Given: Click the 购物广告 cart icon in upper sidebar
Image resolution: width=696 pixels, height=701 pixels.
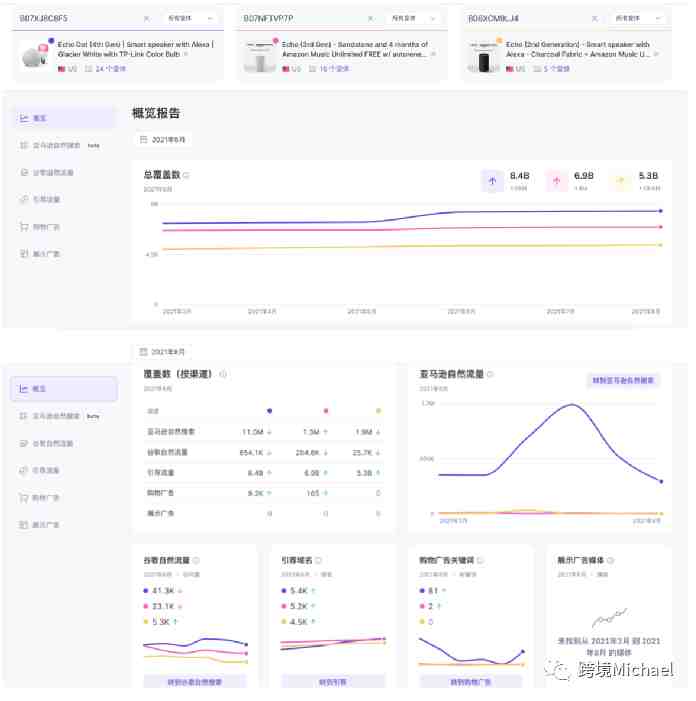Looking at the screenshot, I should [23, 227].
